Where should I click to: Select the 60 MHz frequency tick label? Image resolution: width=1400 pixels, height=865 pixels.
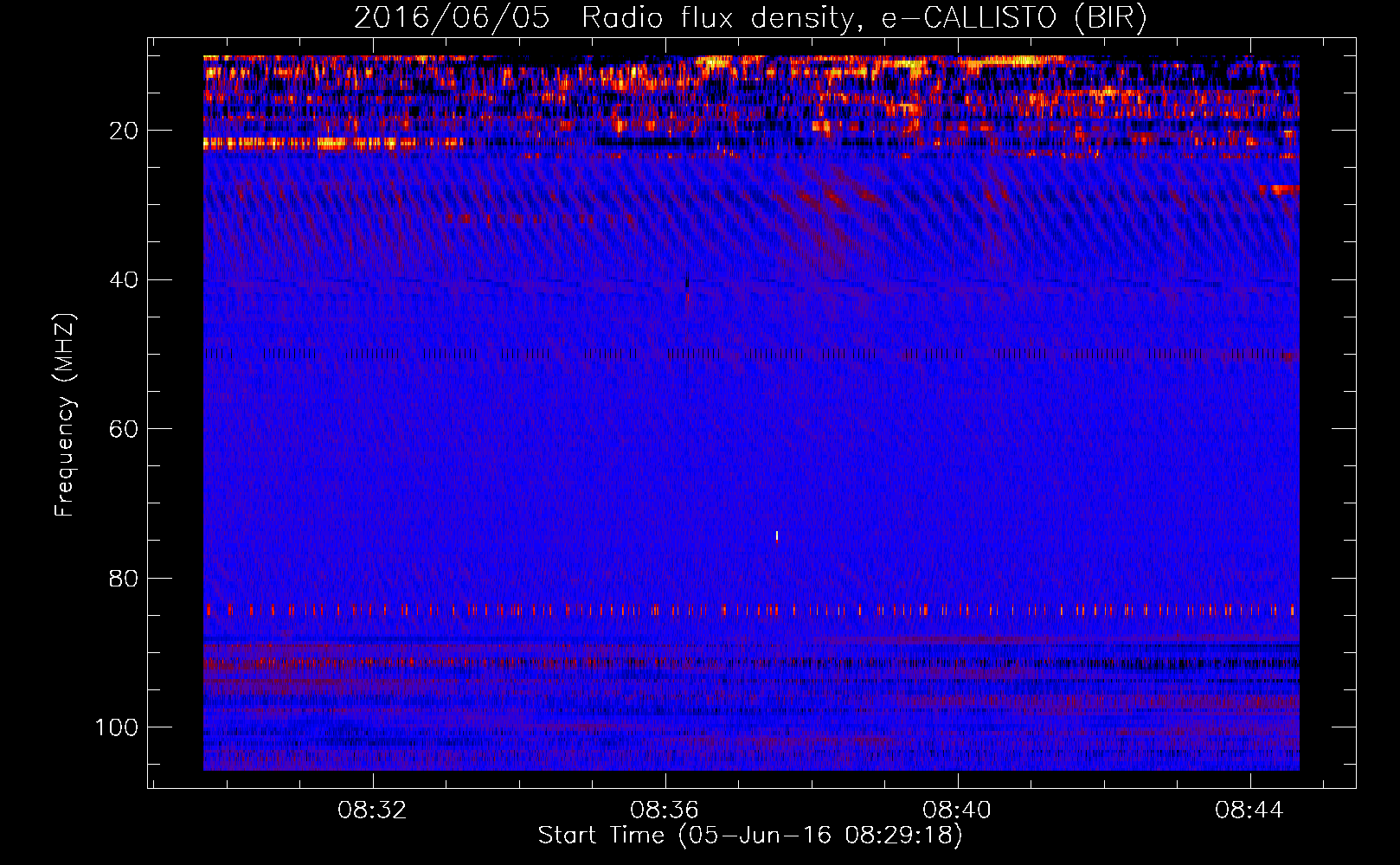[x=124, y=429]
